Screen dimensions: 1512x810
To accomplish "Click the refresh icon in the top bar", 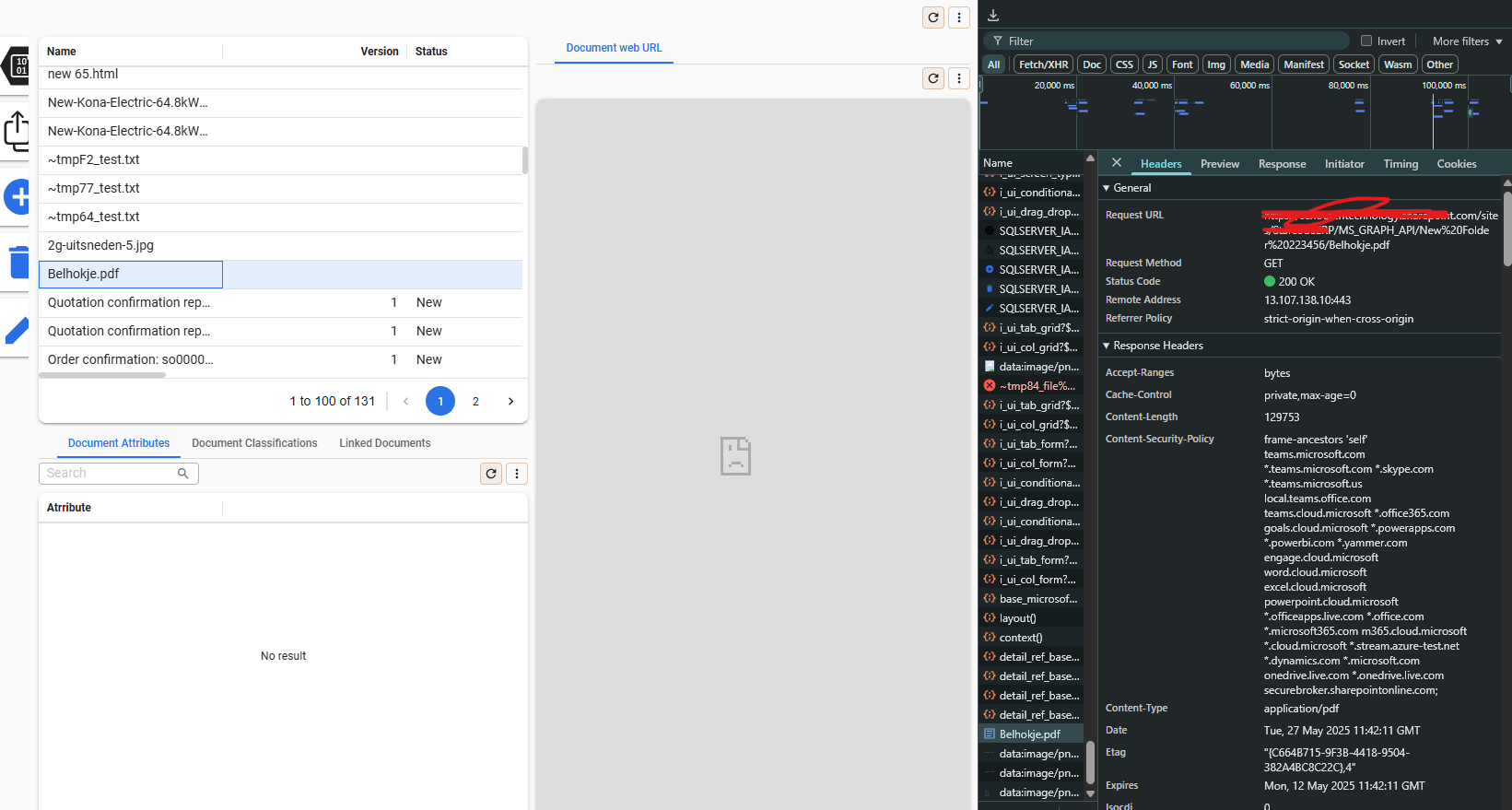I will (933, 18).
